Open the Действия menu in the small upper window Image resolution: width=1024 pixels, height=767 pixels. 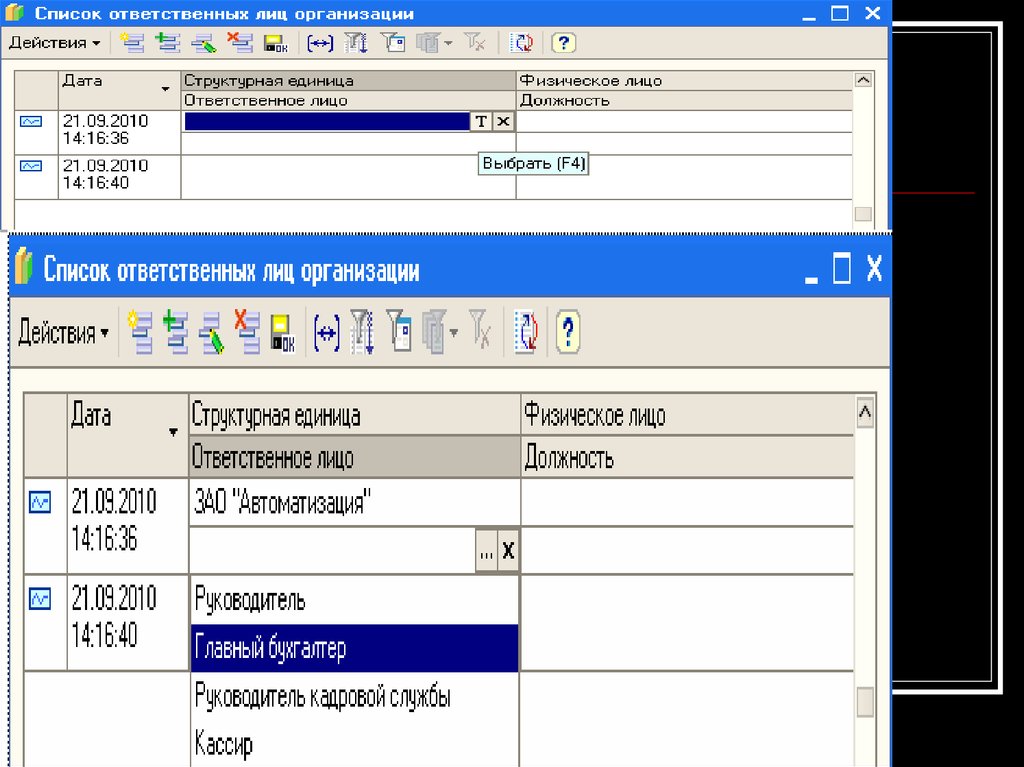point(54,43)
